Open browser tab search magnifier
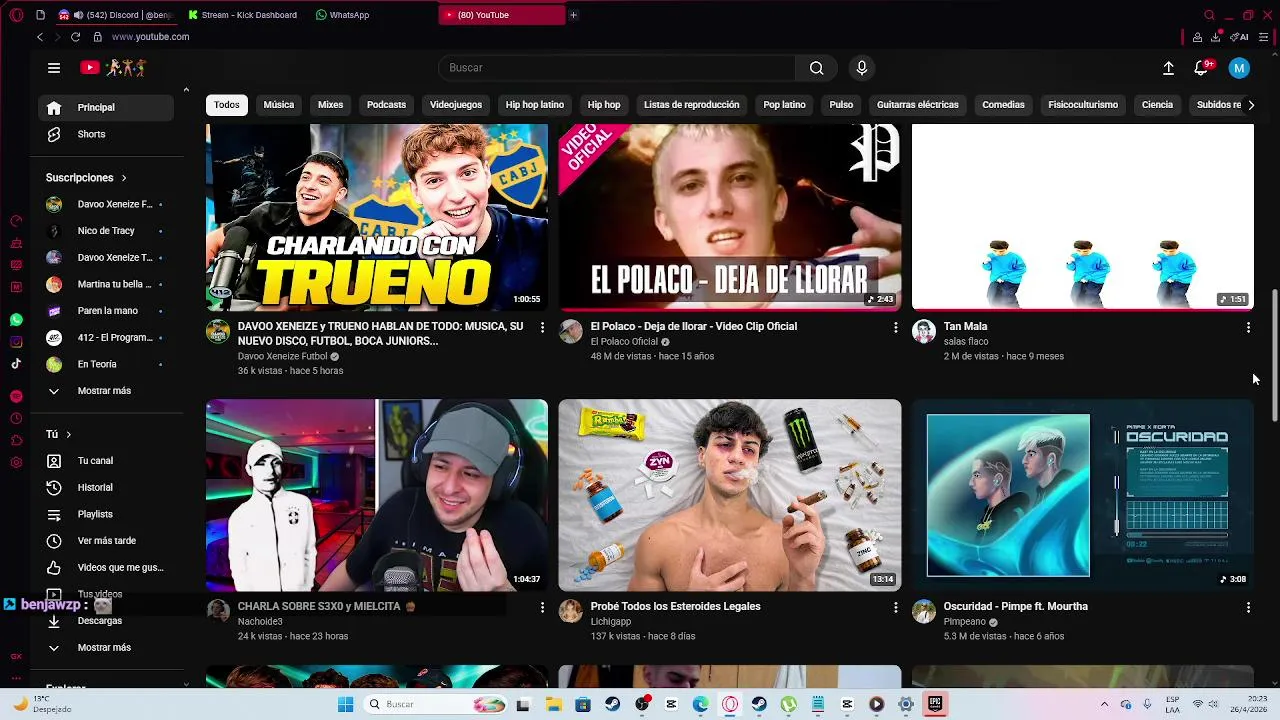The height and width of the screenshot is (720, 1280). [x=1209, y=15]
